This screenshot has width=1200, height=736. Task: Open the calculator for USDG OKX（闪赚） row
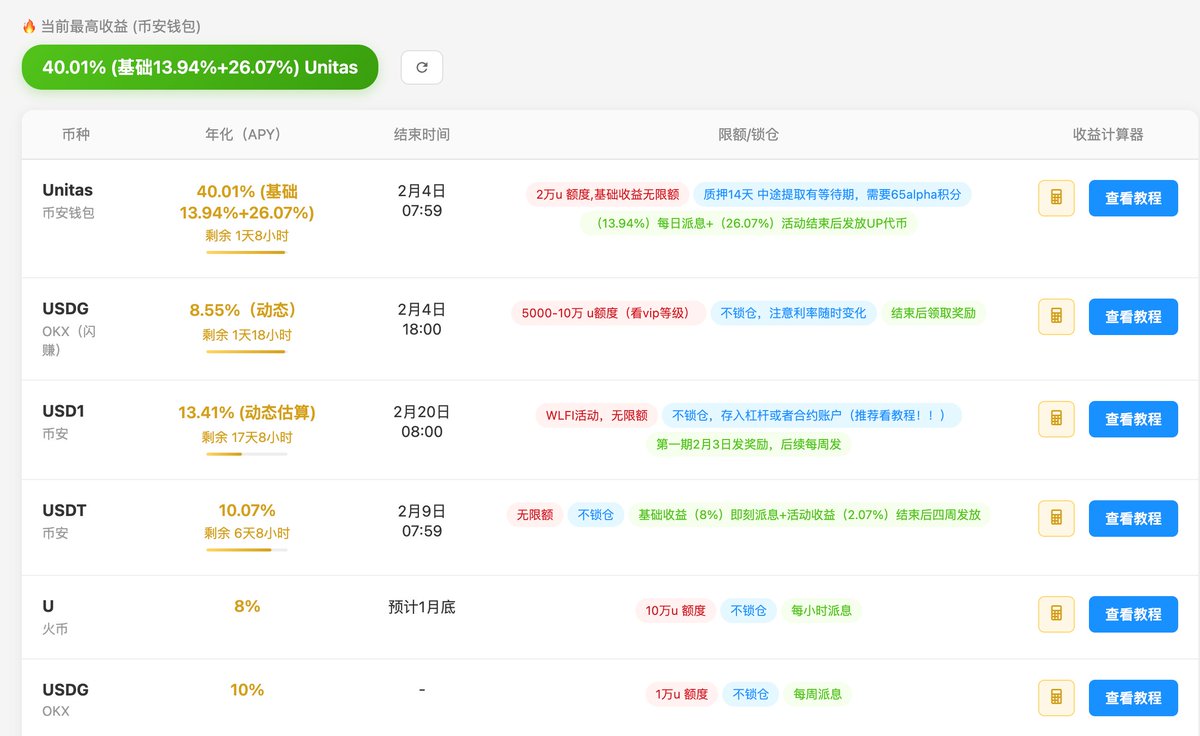pos(1056,316)
